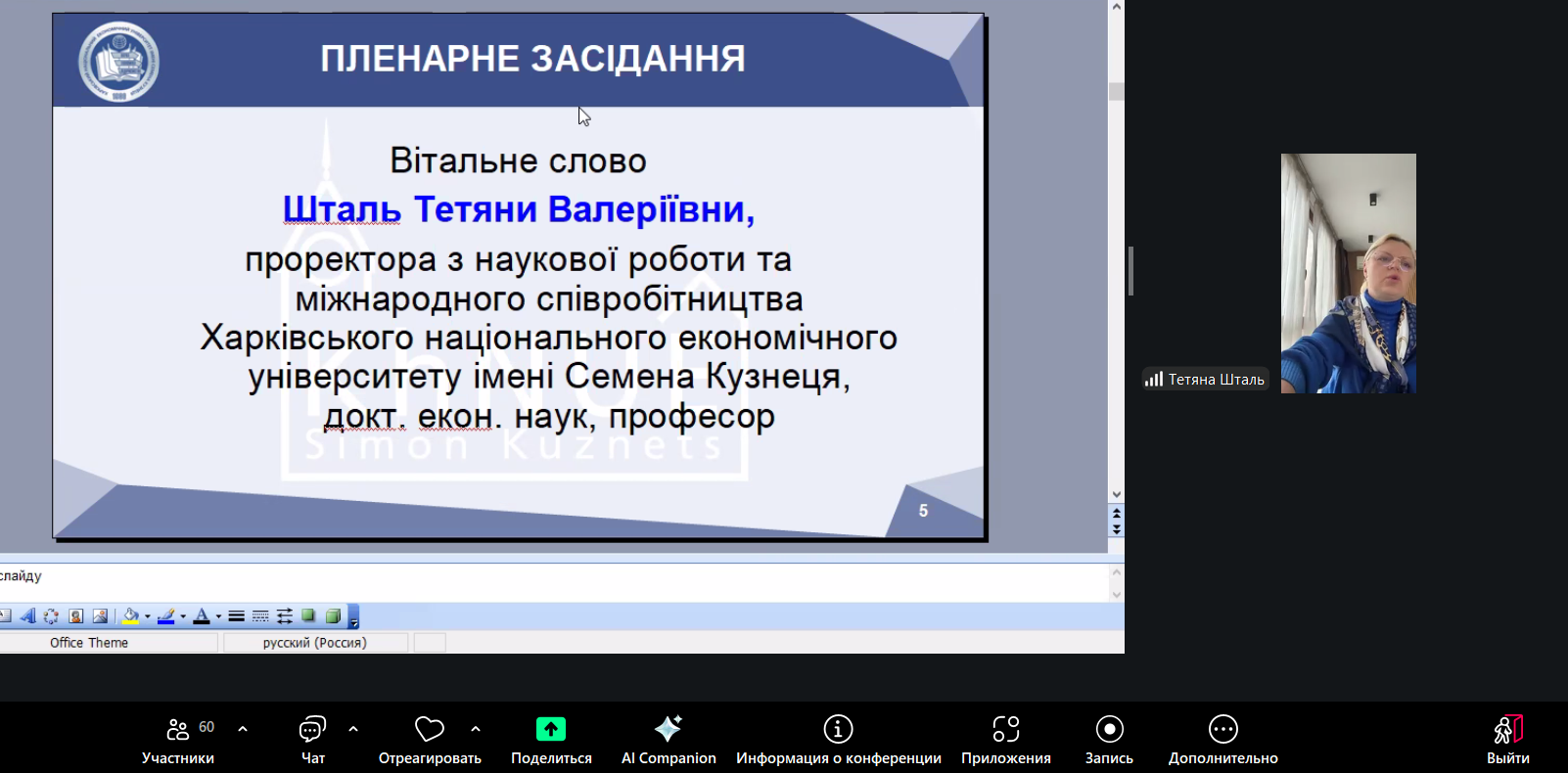Screen dimensions: 1568x773
Task: Toggle the 3-D style button
Action: 333,616
